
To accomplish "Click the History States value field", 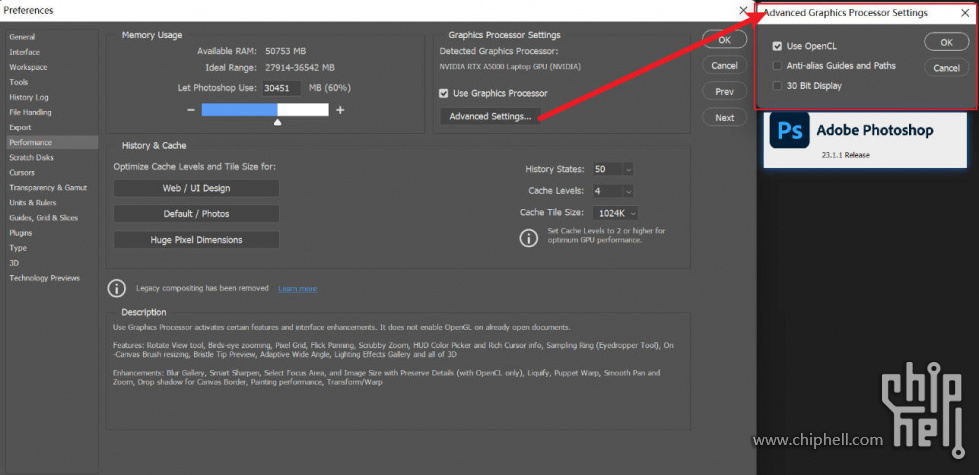I will 607,169.
